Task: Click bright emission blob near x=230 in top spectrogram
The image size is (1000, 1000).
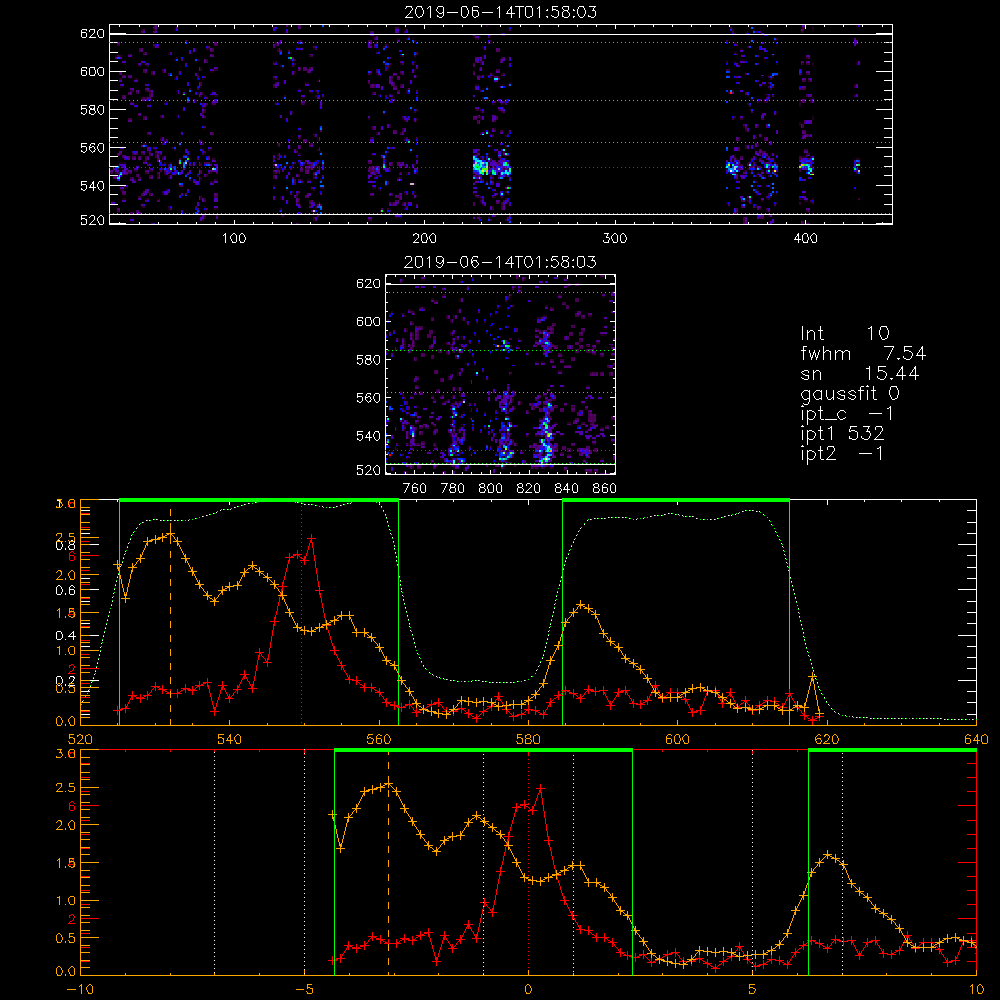Action: (480, 167)
